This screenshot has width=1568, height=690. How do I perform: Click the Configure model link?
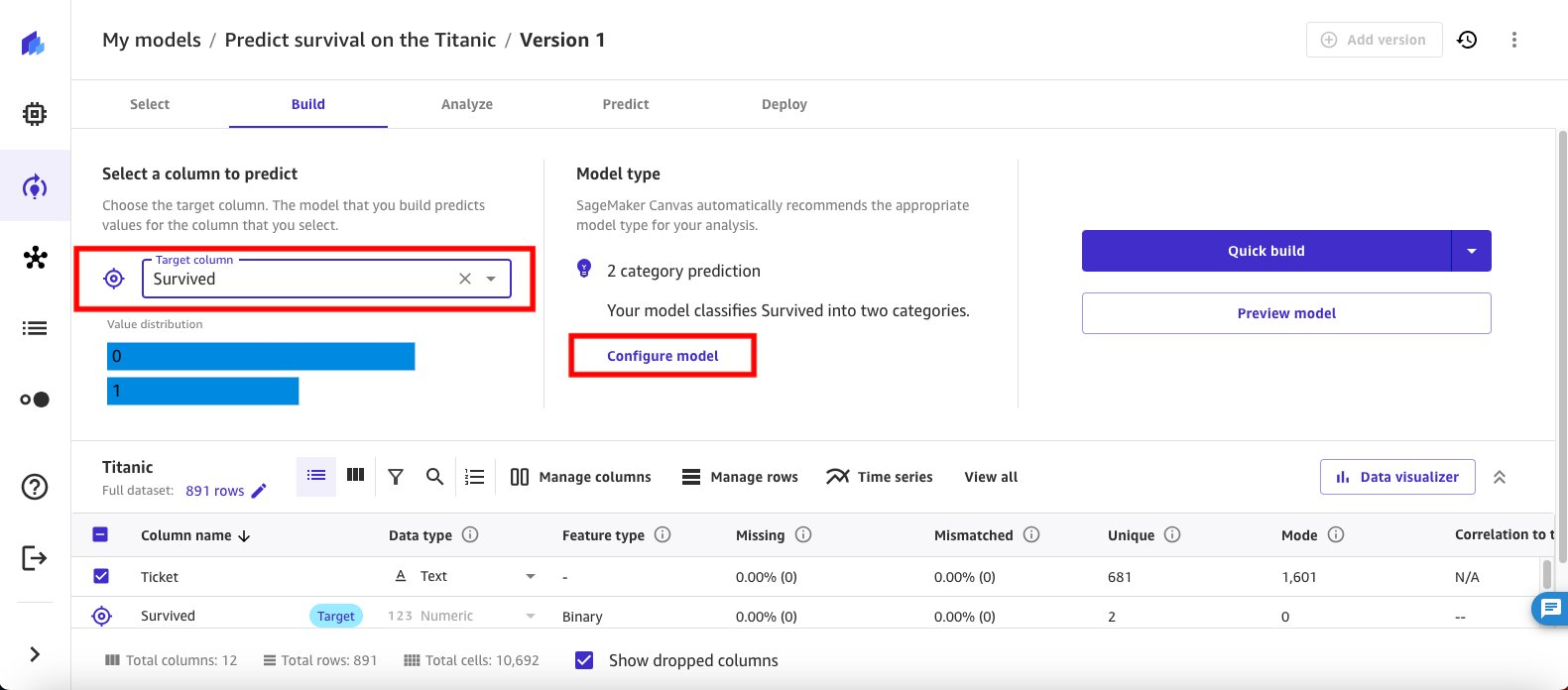(x=663, y=356)
